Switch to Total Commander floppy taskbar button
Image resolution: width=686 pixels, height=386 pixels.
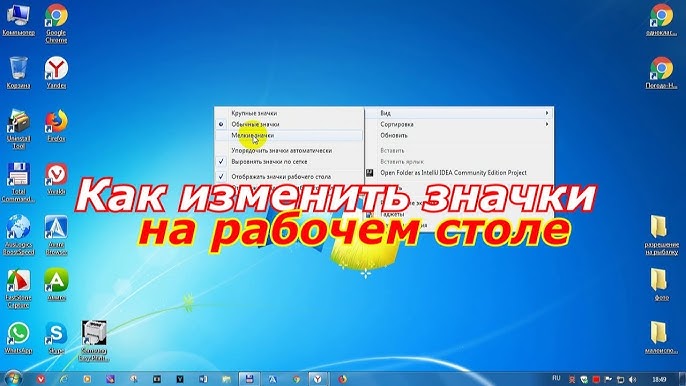pos(249,379)
